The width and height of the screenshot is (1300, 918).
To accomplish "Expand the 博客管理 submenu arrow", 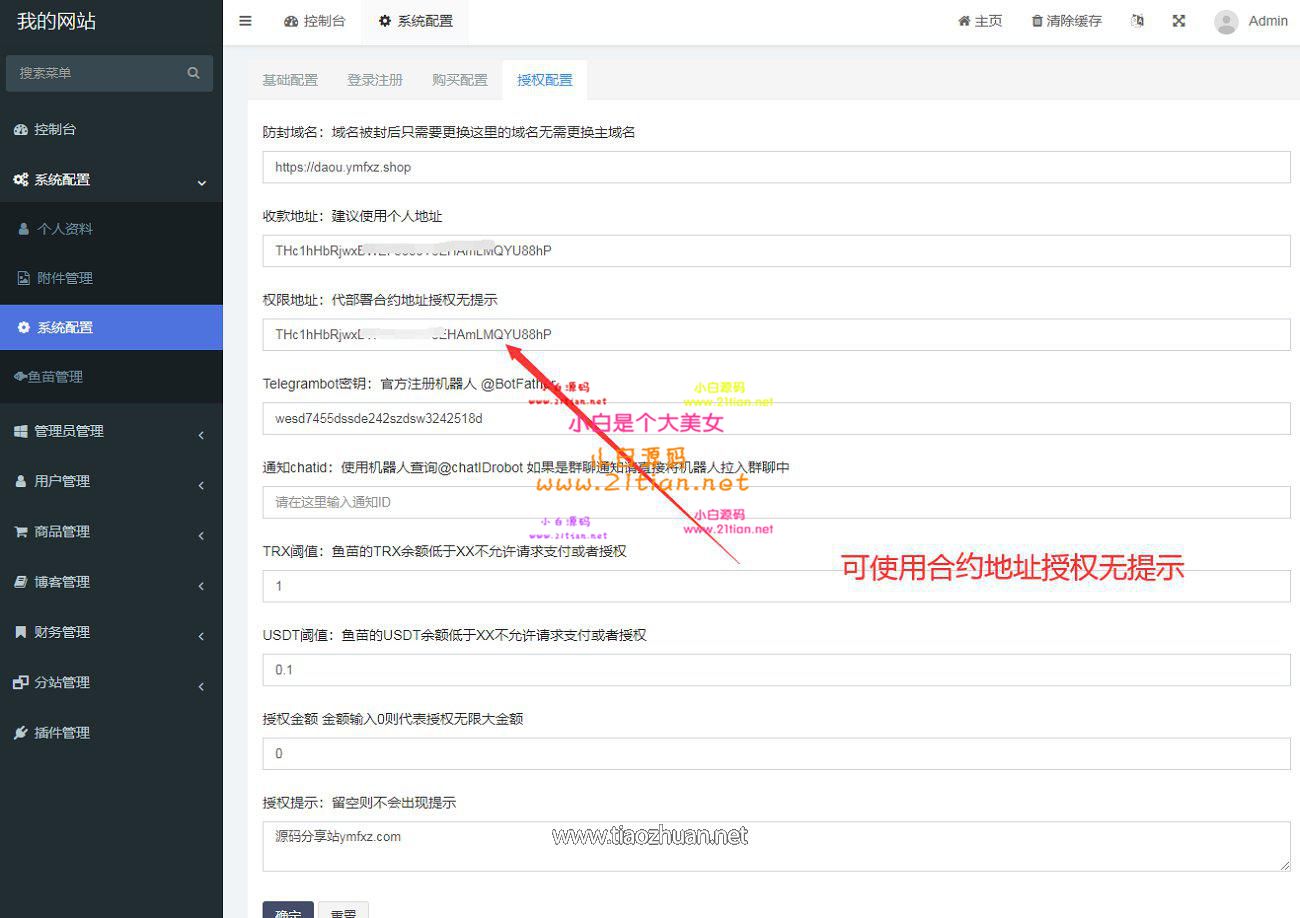I will pyautogui.click(x=201, y=585).
